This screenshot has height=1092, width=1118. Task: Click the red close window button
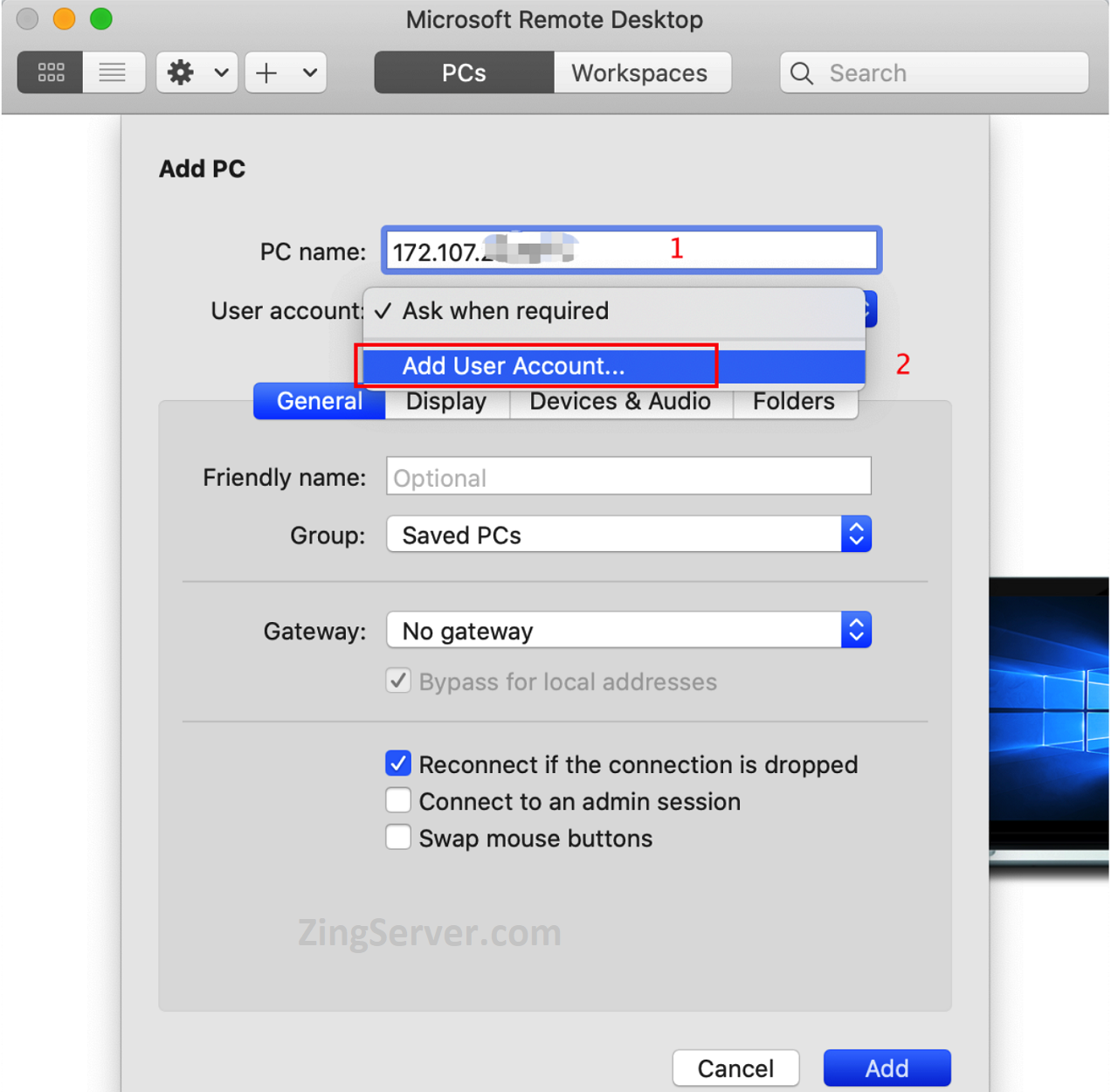[27, 18]
